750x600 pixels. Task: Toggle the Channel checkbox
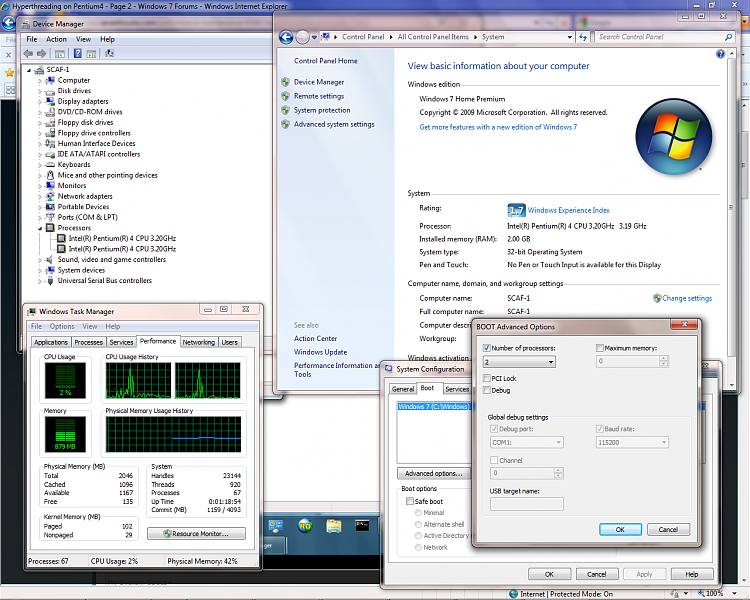(x=494, y=460)
